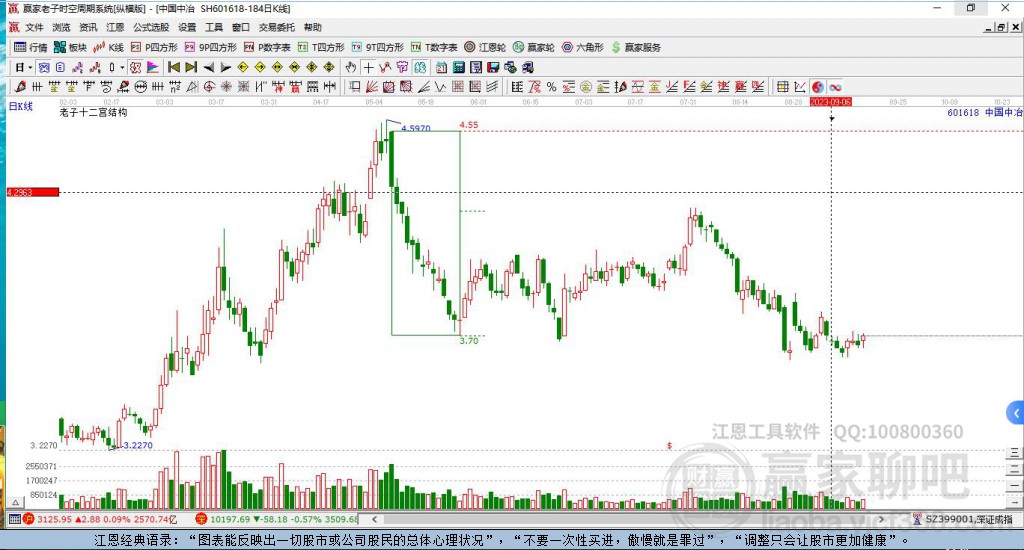
Task: Click the blue side-panel expander arrow
Action: click(1016, 411)
